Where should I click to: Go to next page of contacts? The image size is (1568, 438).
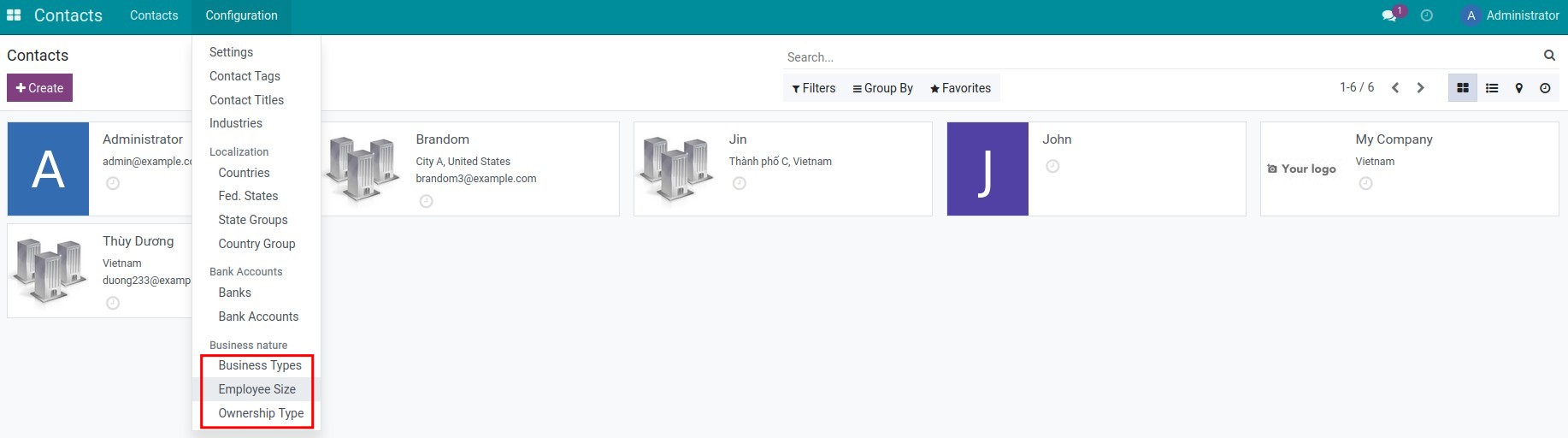[x=1420, y=88]
